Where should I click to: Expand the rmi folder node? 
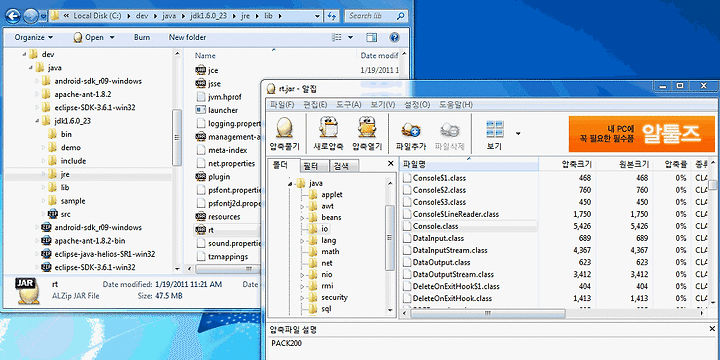(x=302, y=287)
